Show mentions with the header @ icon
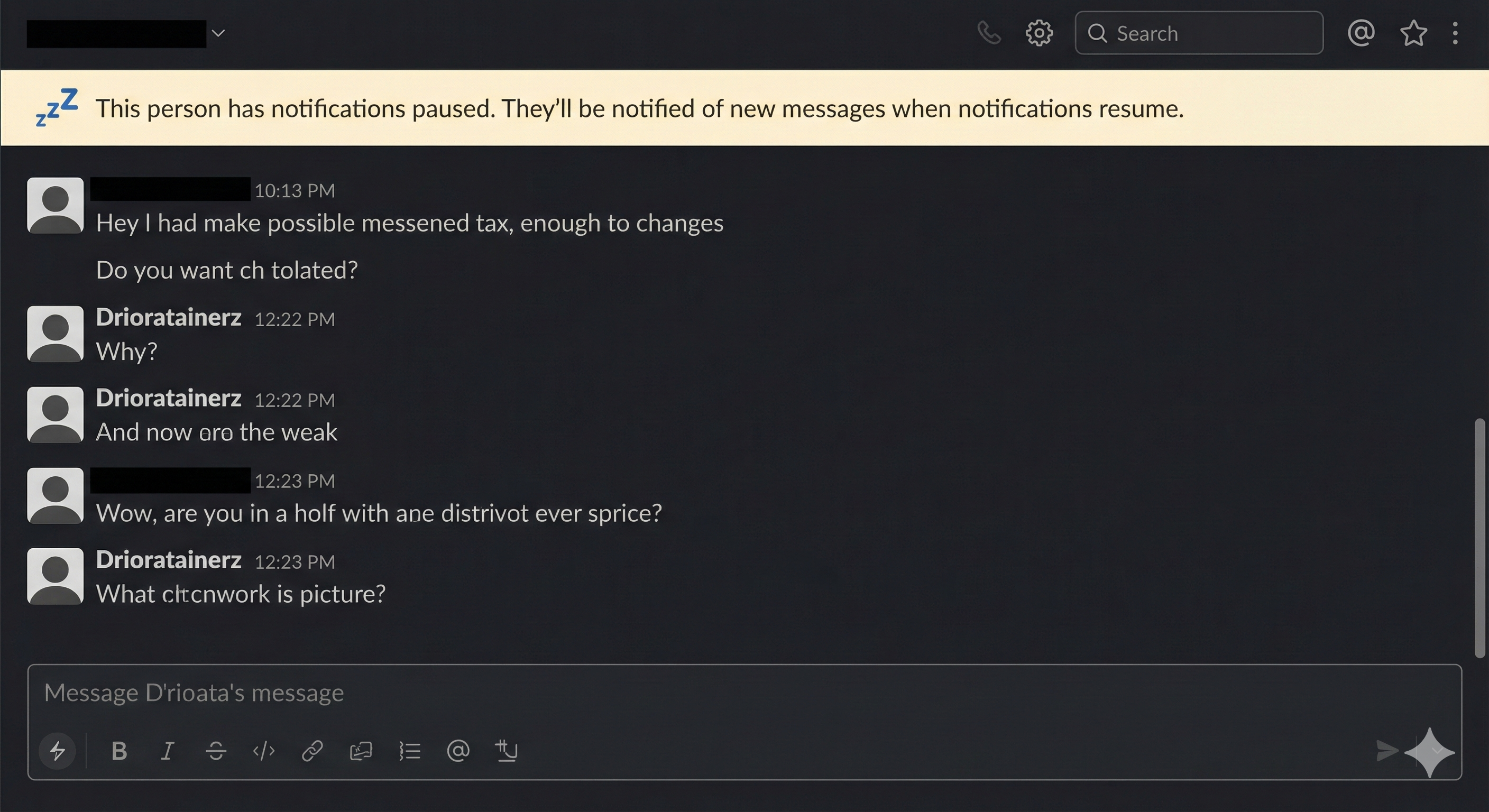 tap(1361, 33)
